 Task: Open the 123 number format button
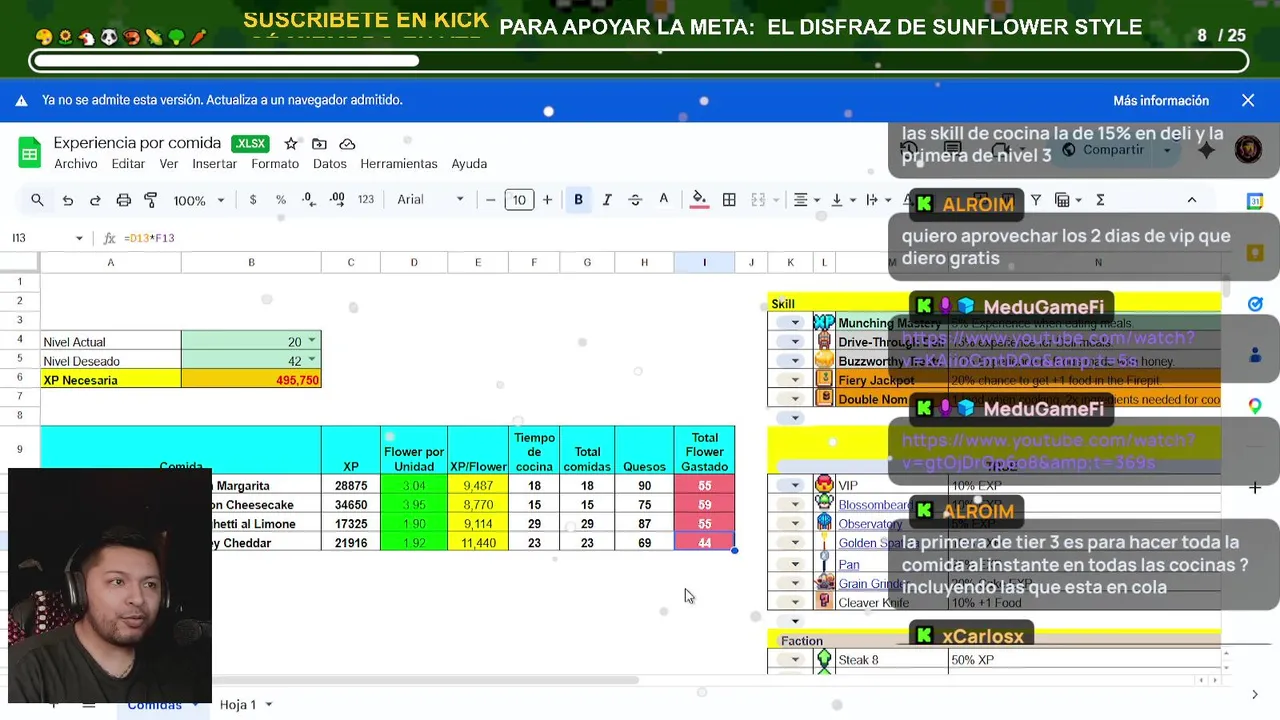point(366,200)
